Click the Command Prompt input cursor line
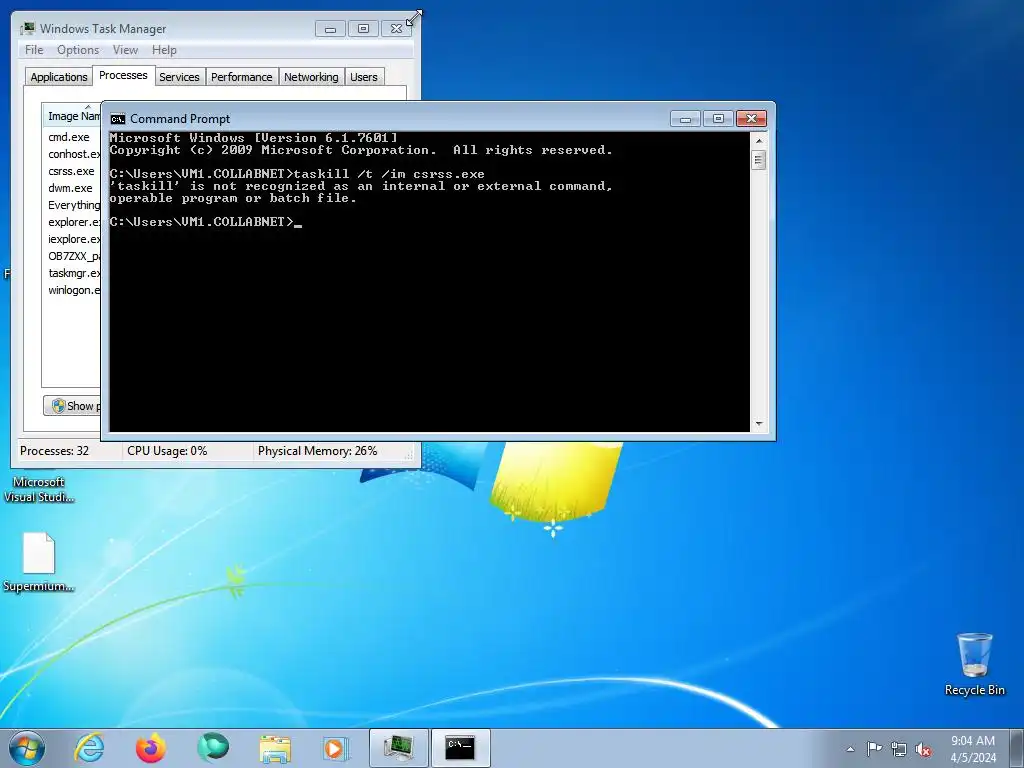The image size is (1024, 768). pyautogui.click(x=206, y=222)
